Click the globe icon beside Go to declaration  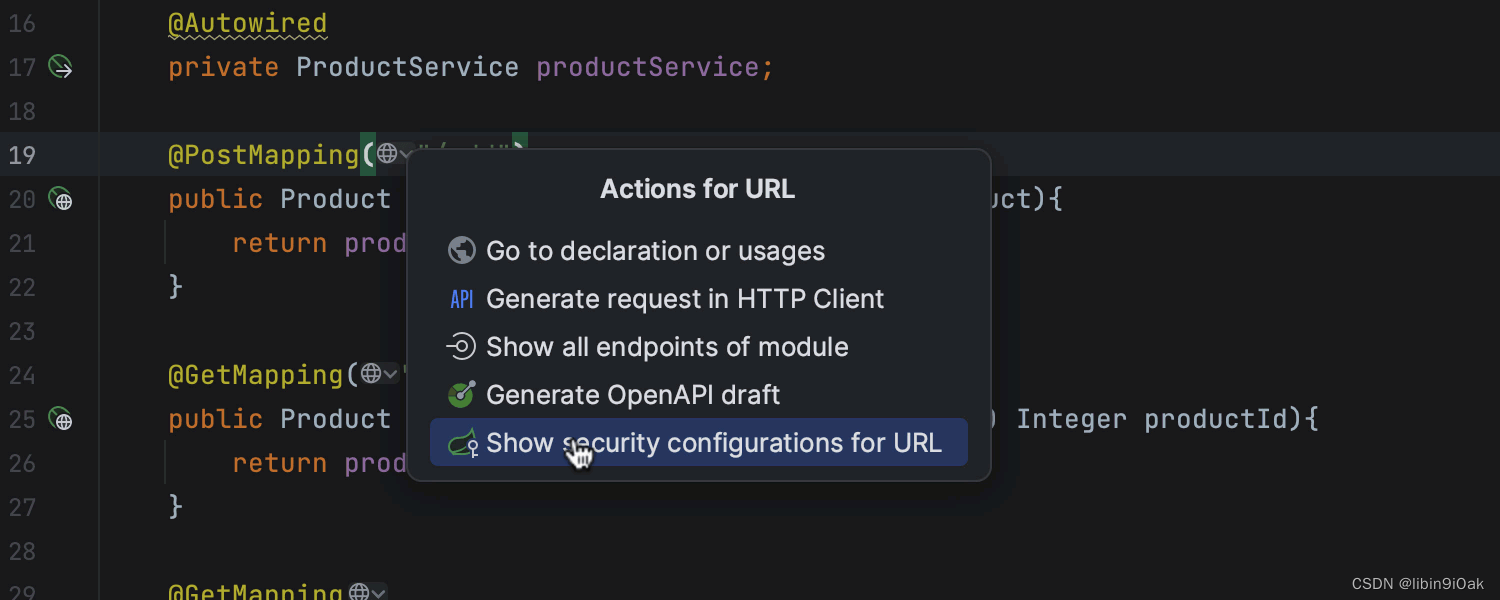[x=461, y=251]
